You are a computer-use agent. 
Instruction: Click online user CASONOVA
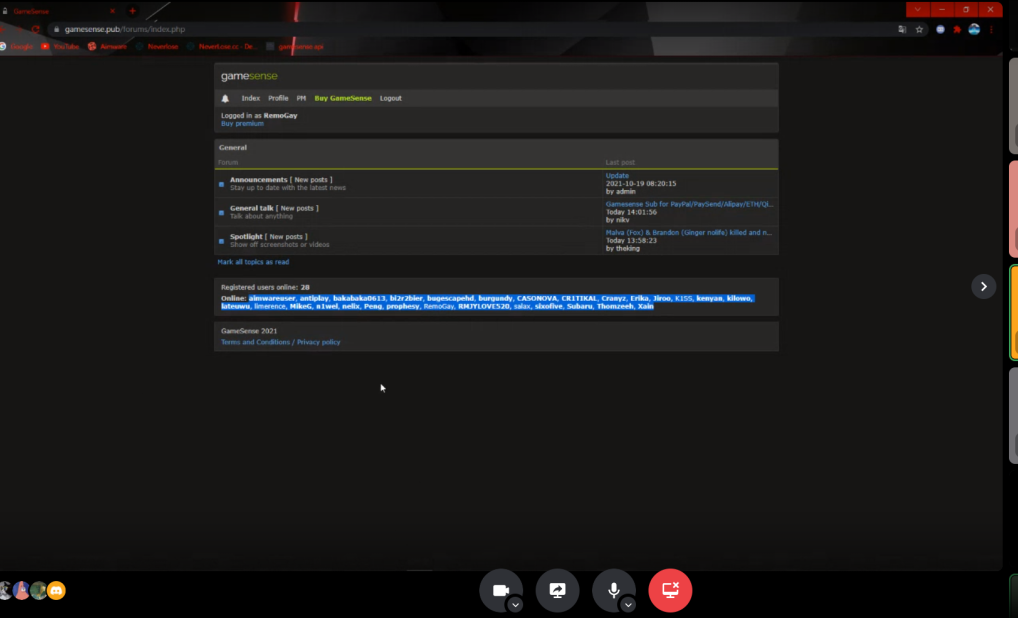(537, 298)
